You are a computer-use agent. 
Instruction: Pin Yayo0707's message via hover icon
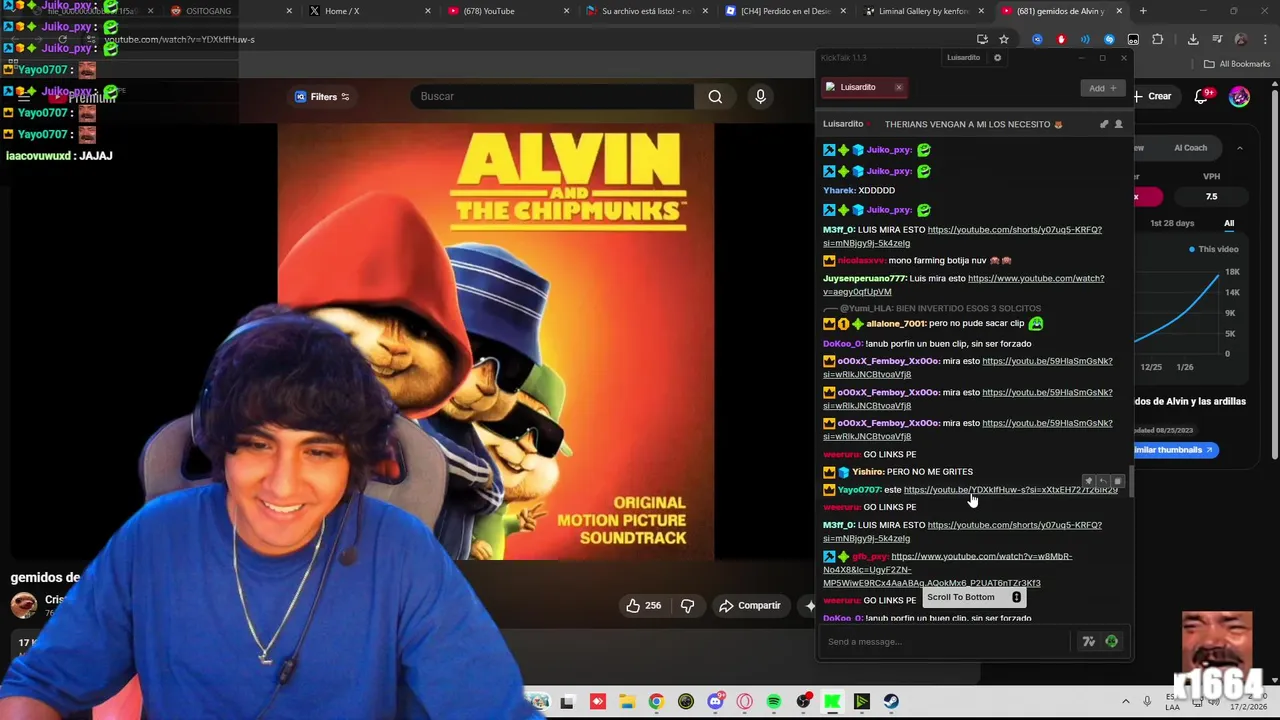click(x=1089, y=481)
